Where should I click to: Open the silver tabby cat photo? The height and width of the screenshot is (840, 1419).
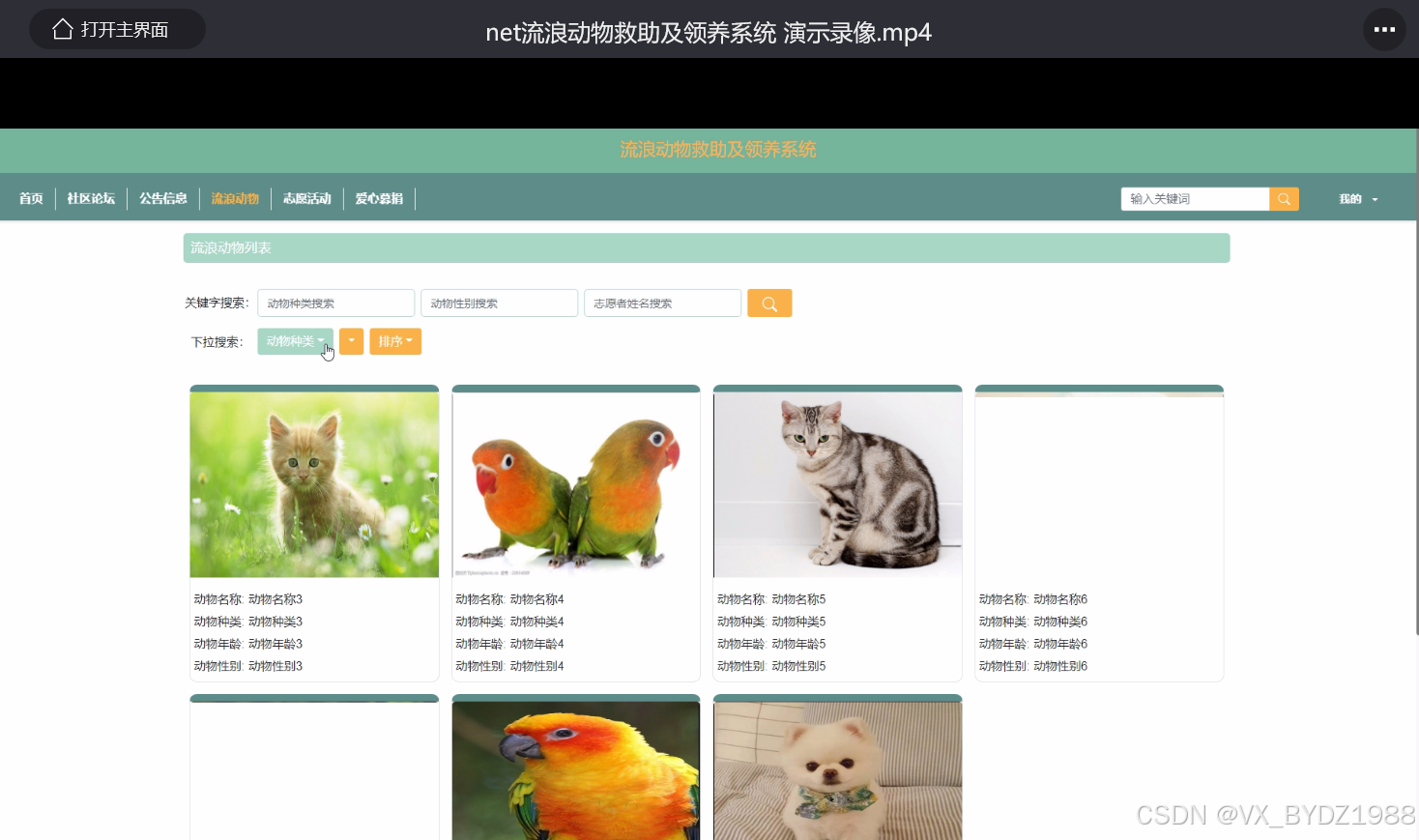tap(837, 484)
